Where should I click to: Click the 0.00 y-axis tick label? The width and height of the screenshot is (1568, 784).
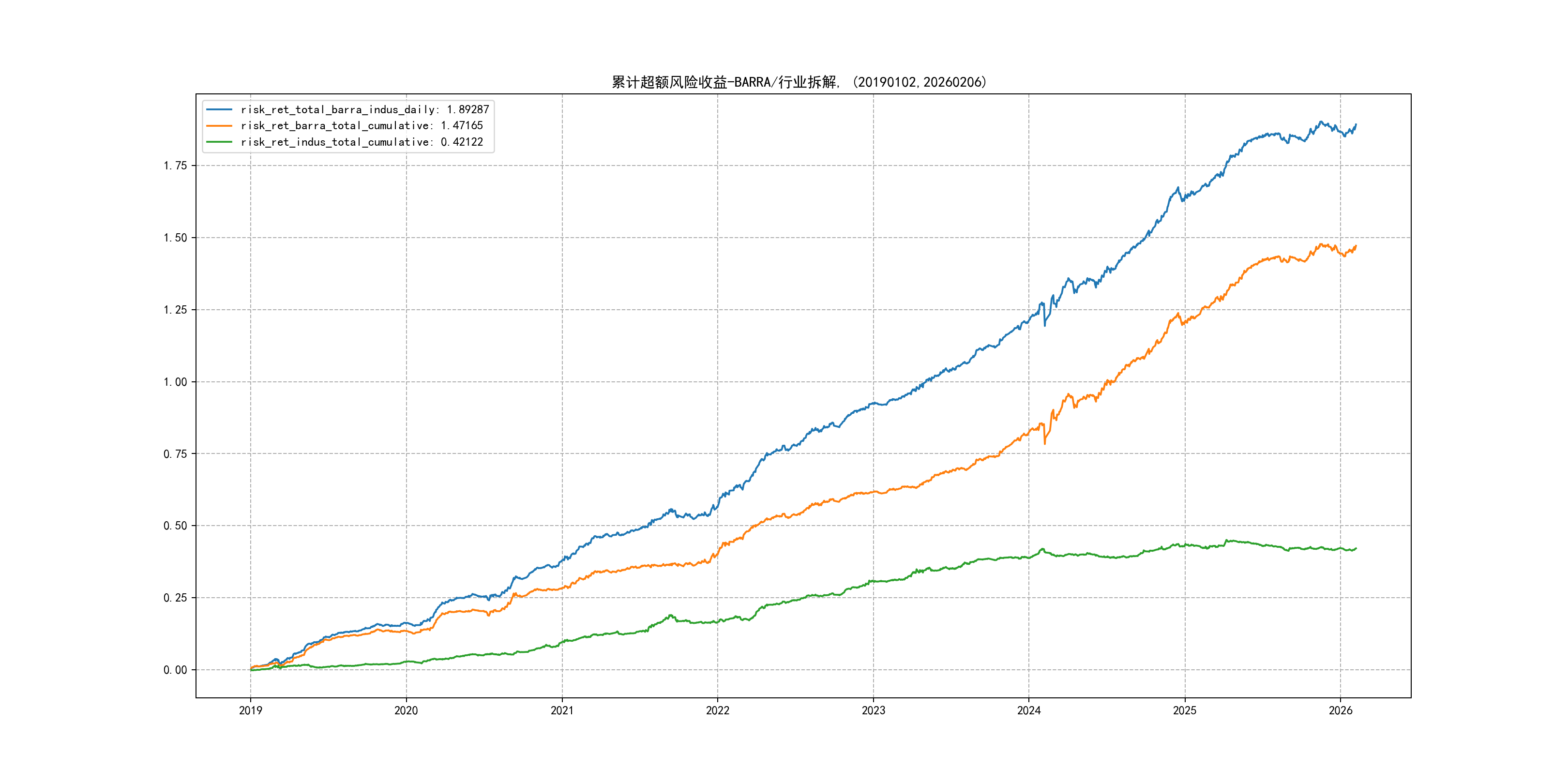[175, 670]
